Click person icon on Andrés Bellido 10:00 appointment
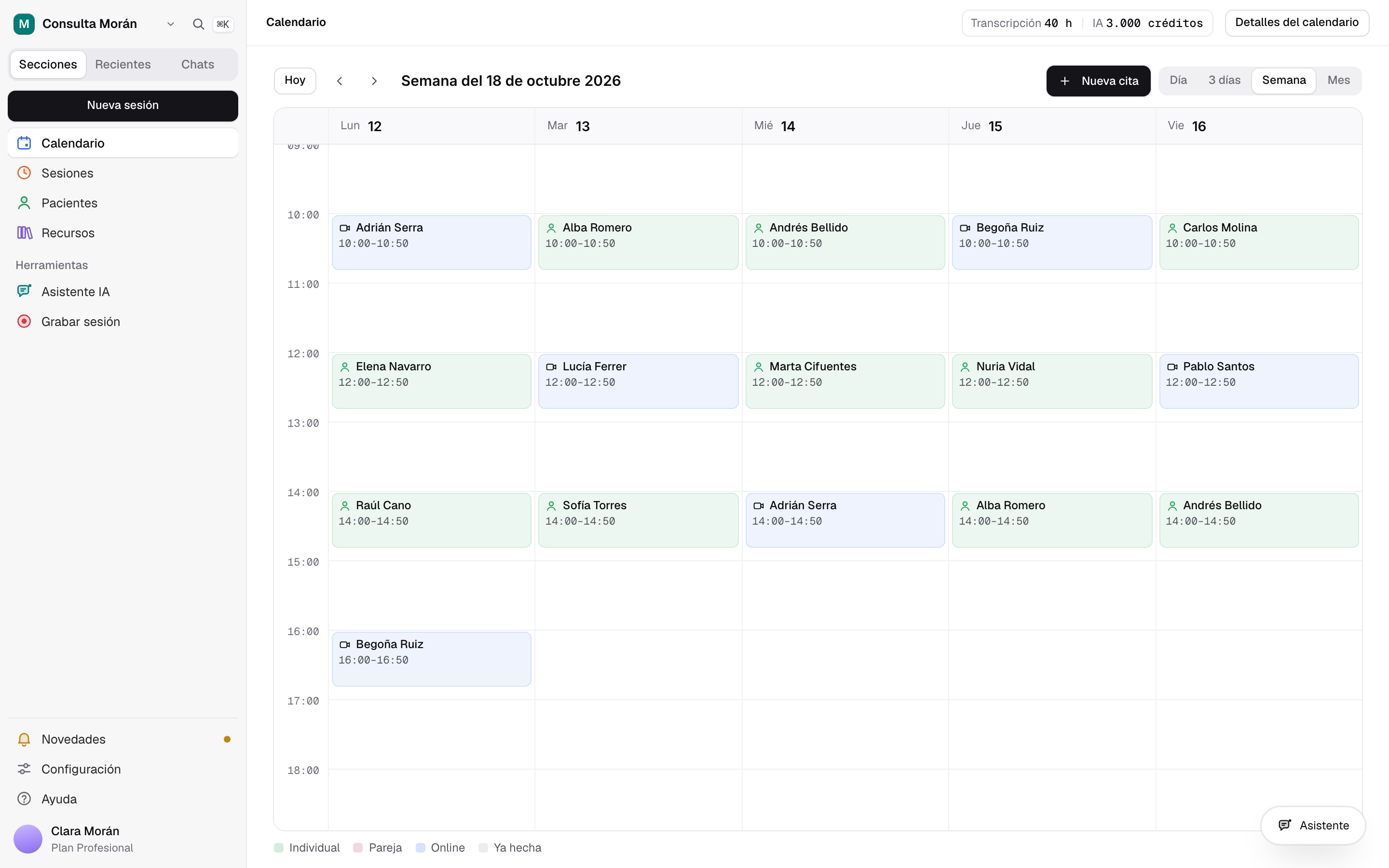Viewport: 1389px width, 868px height. (x=758, y=228)
